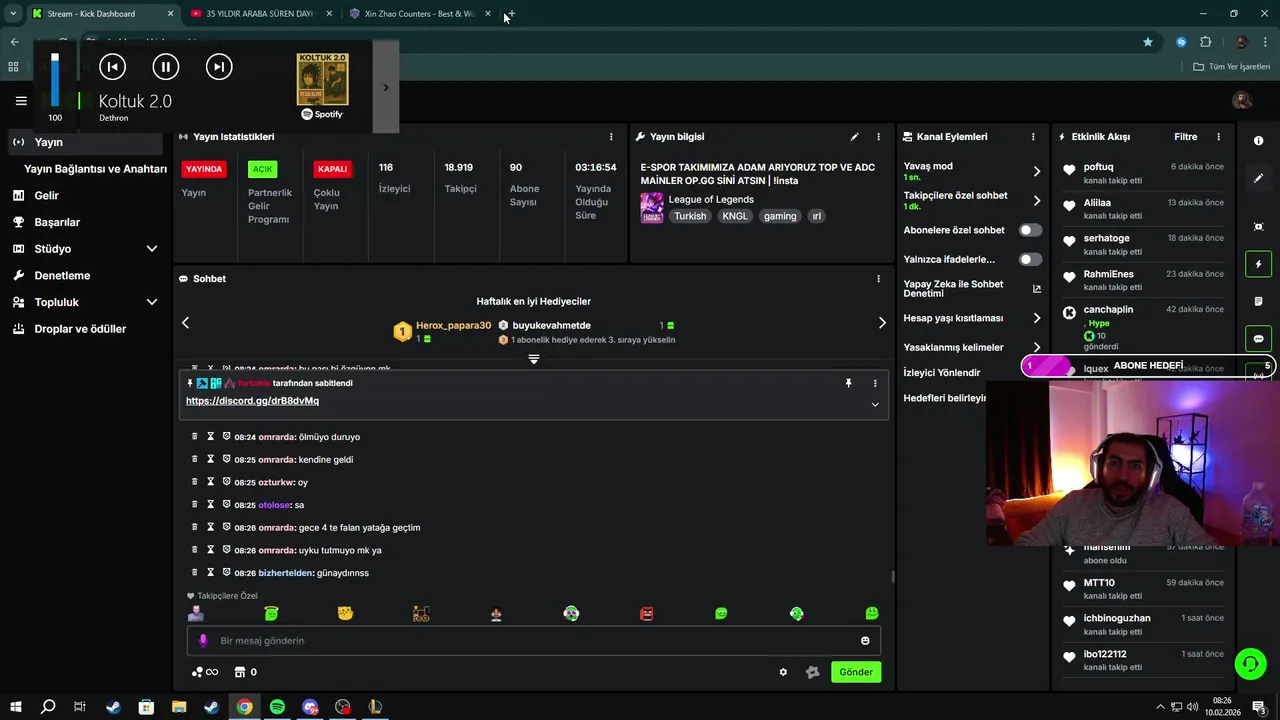Image resolution: width=1280 pixels, height=720 pixels.
Task: Expand the Topluluk sidebar chevron
Action: click(152, 302)
